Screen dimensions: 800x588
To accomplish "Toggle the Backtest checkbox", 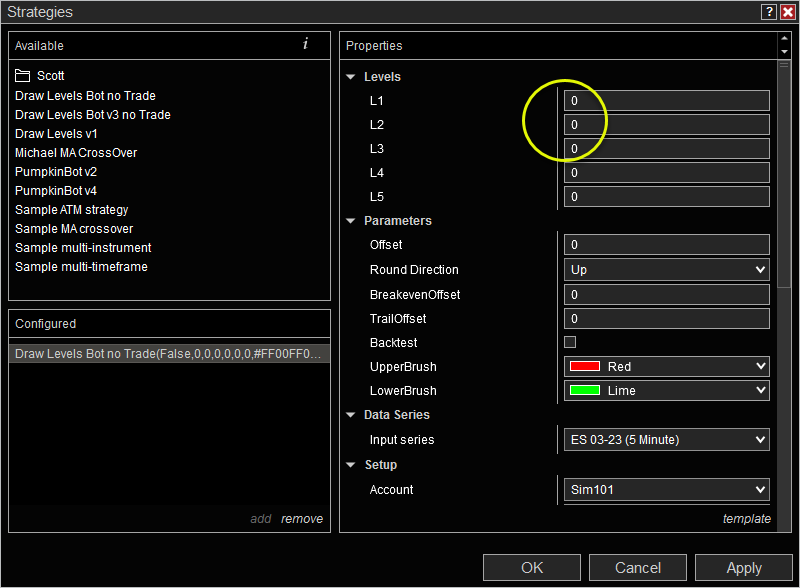I will pyautogui.click(x=570, y=342).
